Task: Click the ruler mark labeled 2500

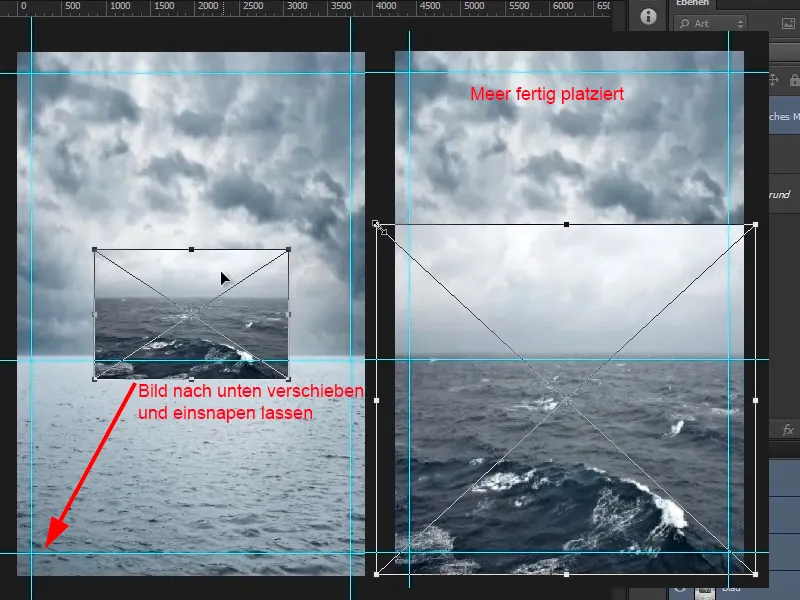Action: click(253, 6)
